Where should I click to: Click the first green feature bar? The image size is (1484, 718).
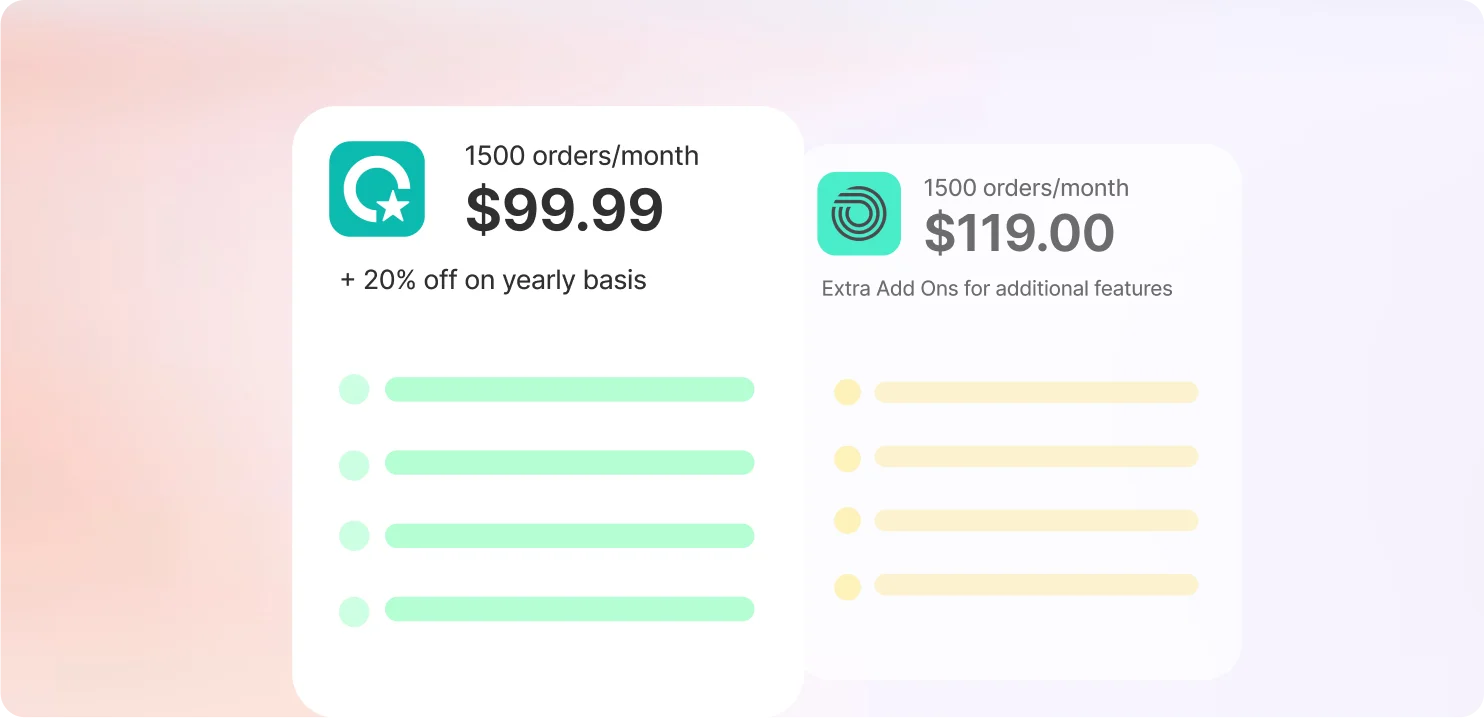[569, 389]
